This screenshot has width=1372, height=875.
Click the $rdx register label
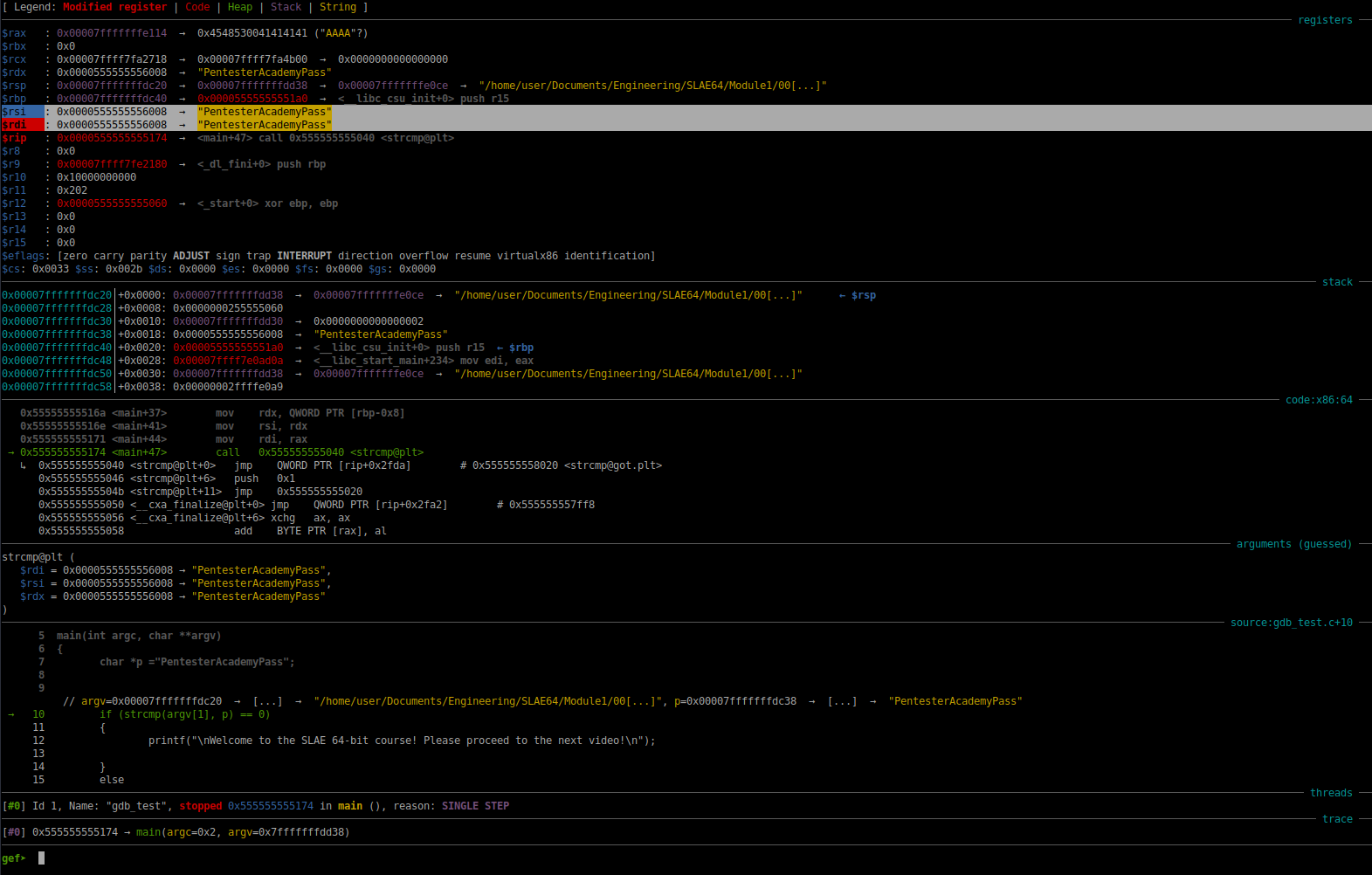[x=14, y=72]
